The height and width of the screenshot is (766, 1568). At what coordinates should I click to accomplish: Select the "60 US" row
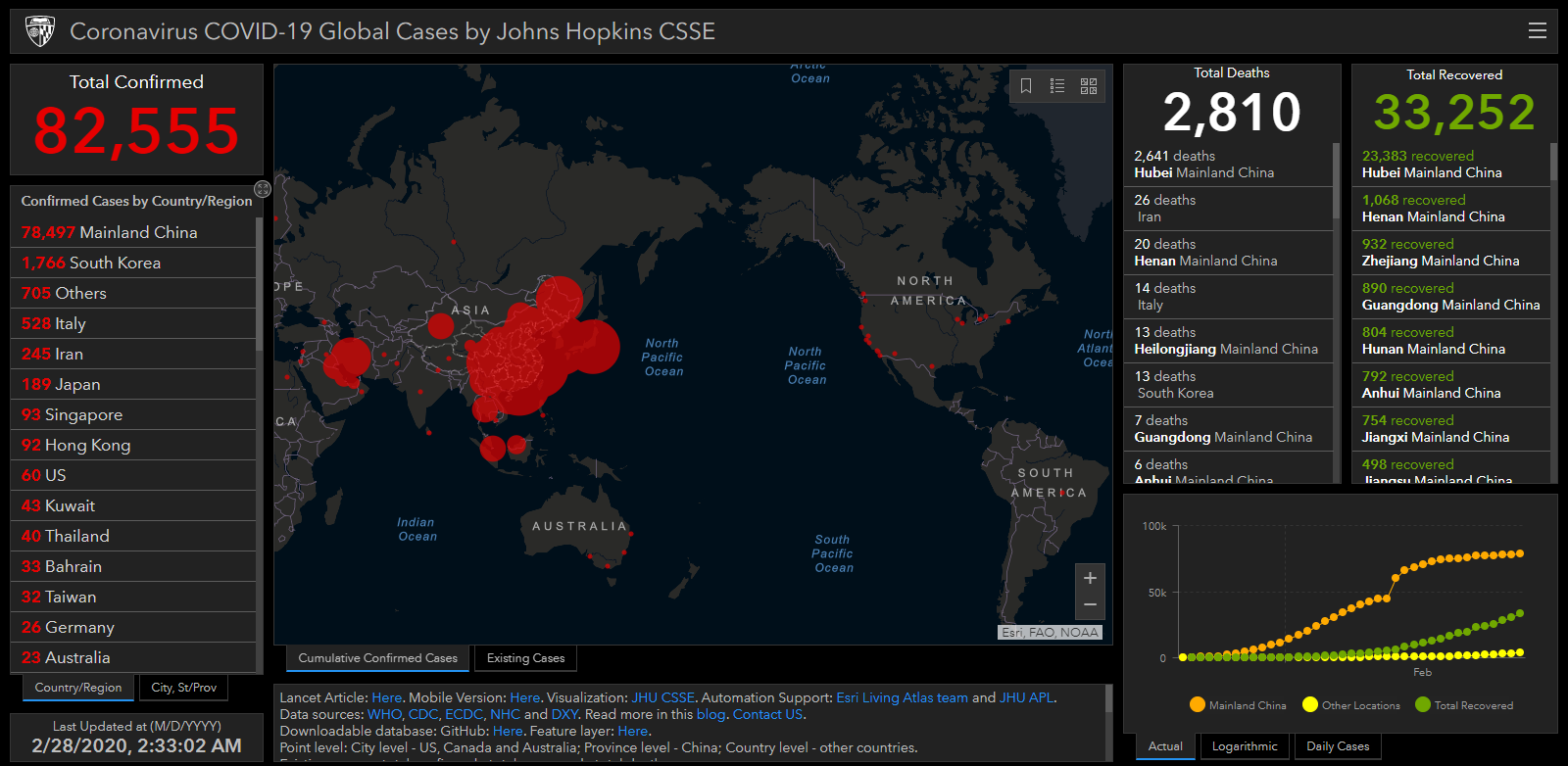pos(133,476)
